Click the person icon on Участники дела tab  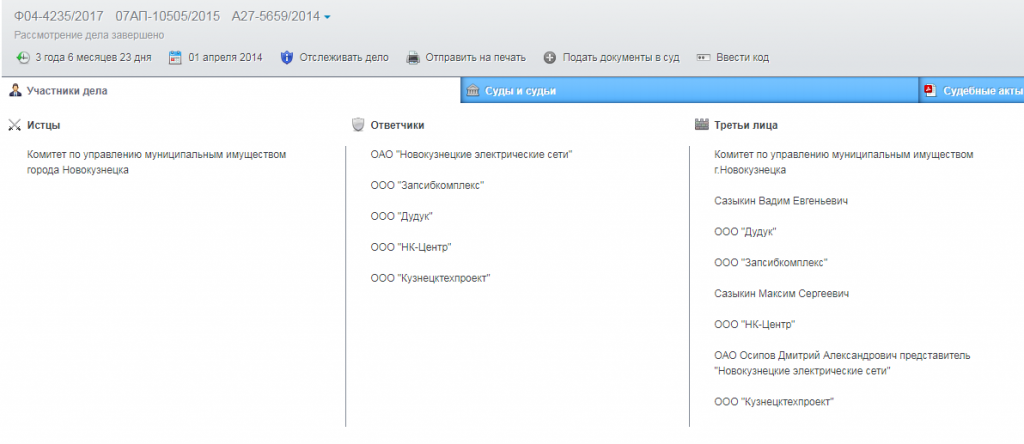point(15,91)
